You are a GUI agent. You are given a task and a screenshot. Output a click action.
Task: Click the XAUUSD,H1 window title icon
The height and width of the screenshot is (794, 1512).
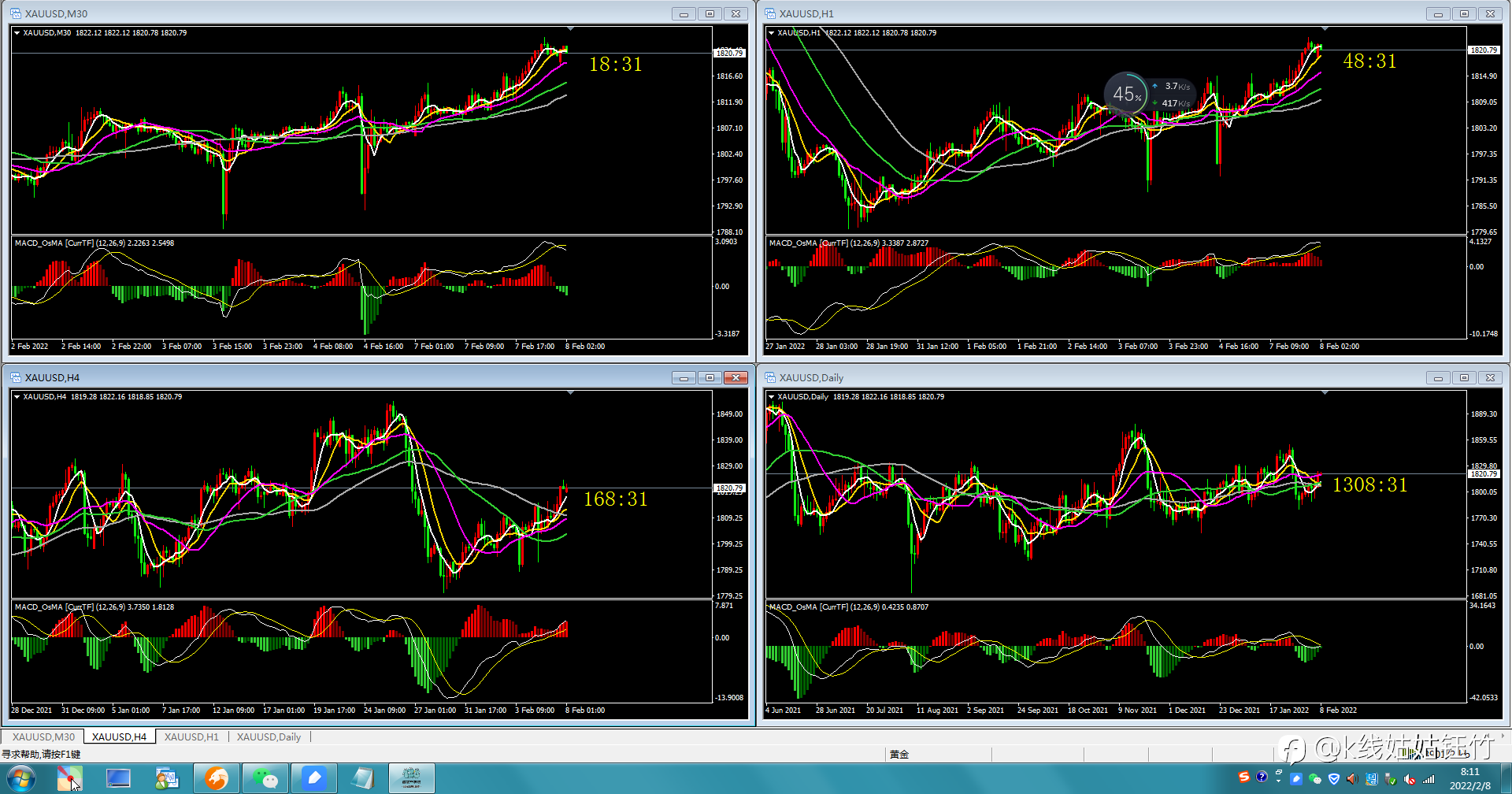pyautogui.click(x=770, y=13)
